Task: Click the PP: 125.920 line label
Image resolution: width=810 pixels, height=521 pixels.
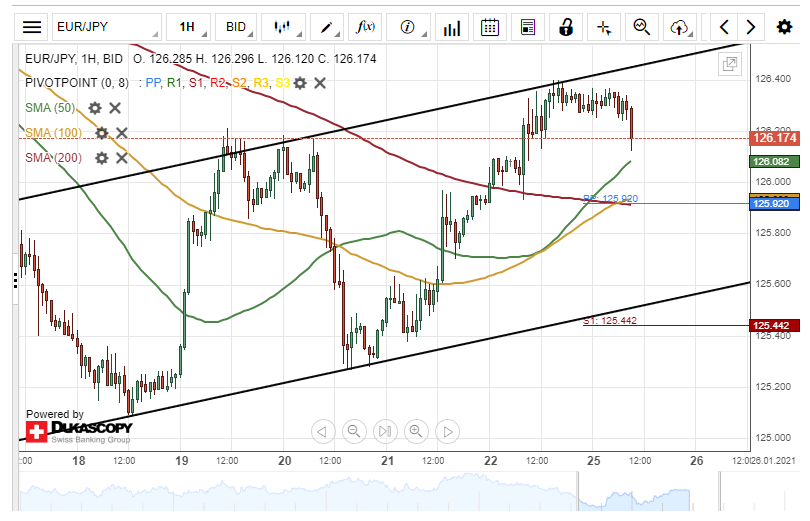Action: pos(610,198)
